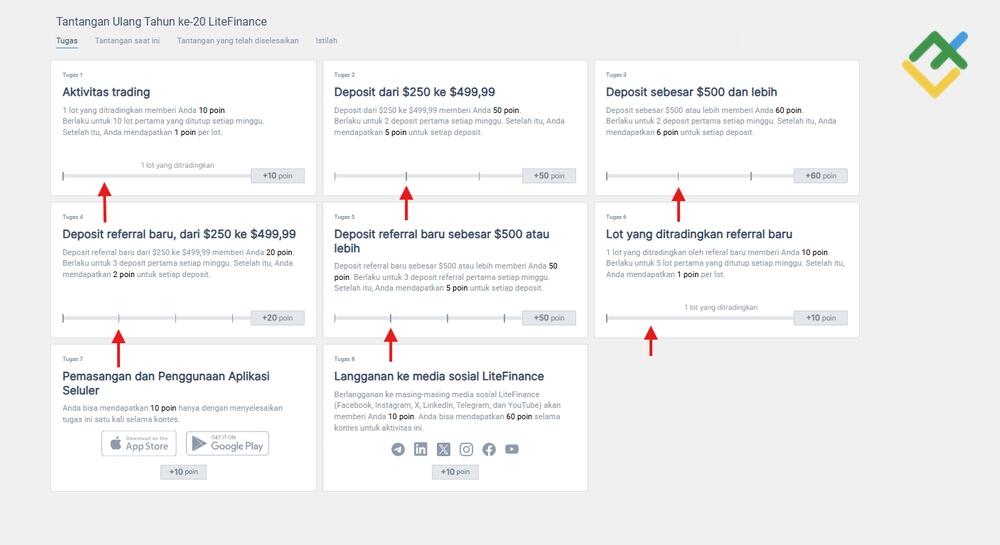This screenshot has height=545, width=1000.
Task: Click +10 poin in Lot referral baru card
Action: click(821, 318)
